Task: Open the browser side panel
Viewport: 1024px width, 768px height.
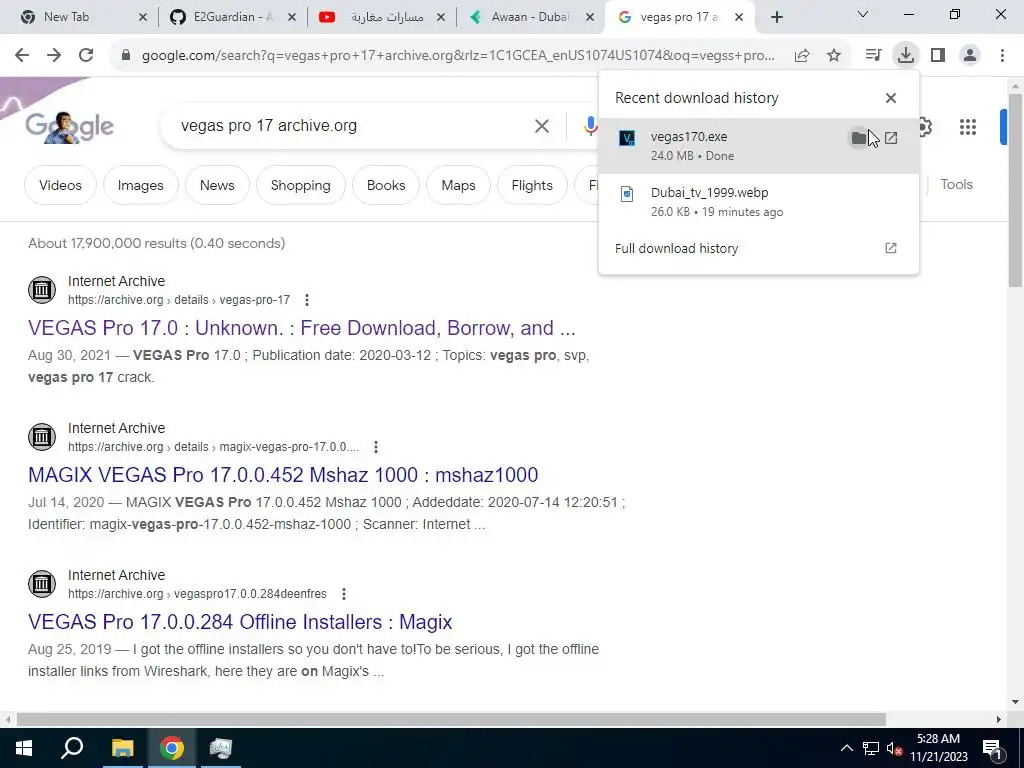Action: pyautogui.click(x=938, y=56)
